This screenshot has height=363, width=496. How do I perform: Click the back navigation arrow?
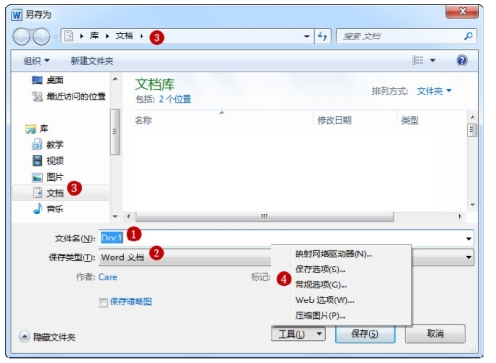(x=22, y=37)
